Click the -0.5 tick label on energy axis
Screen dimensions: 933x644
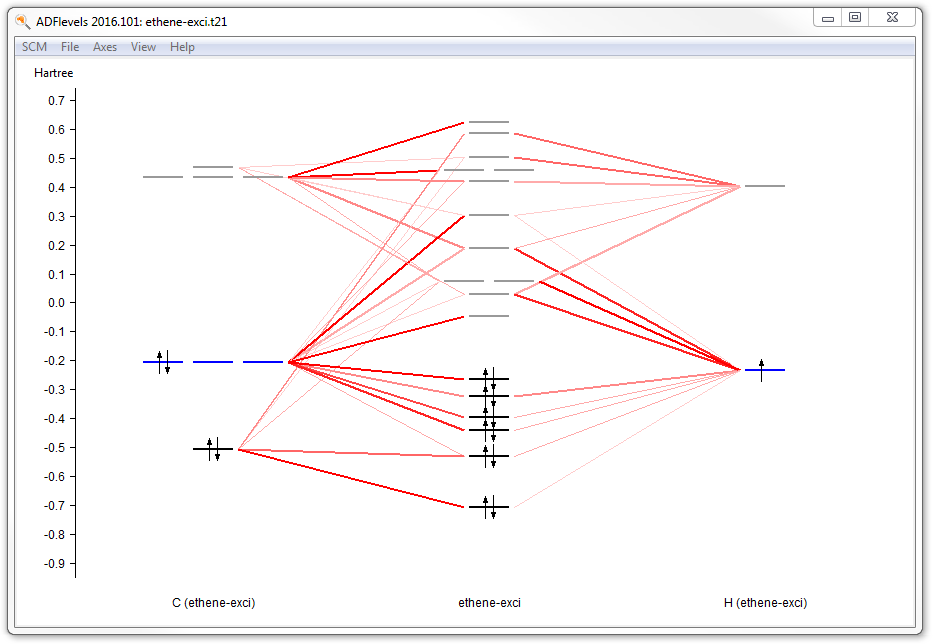(55, 448)
